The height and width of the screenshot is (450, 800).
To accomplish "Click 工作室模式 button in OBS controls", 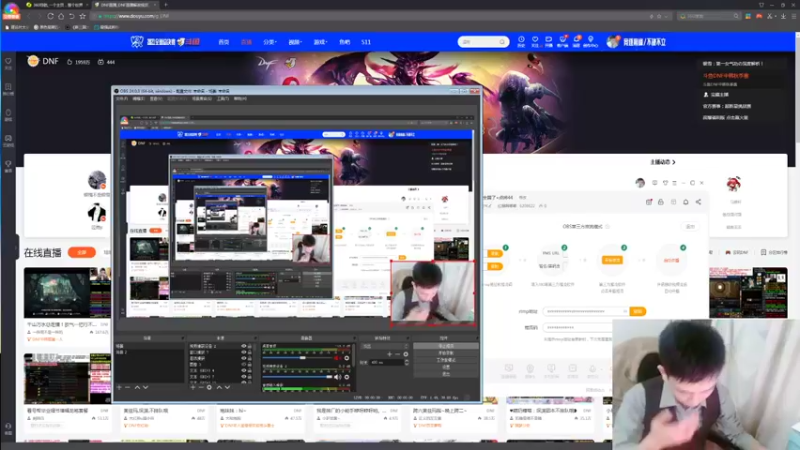I will click(446, 360).
